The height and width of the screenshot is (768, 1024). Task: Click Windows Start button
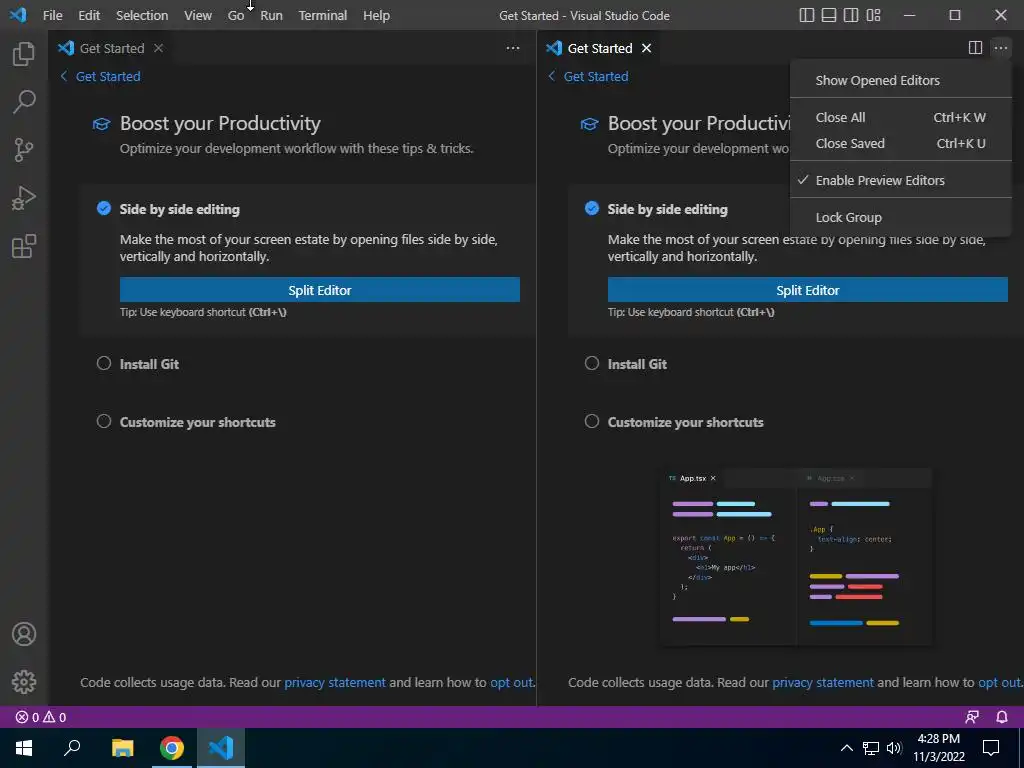pyautogui.click(x=24, y=748)
